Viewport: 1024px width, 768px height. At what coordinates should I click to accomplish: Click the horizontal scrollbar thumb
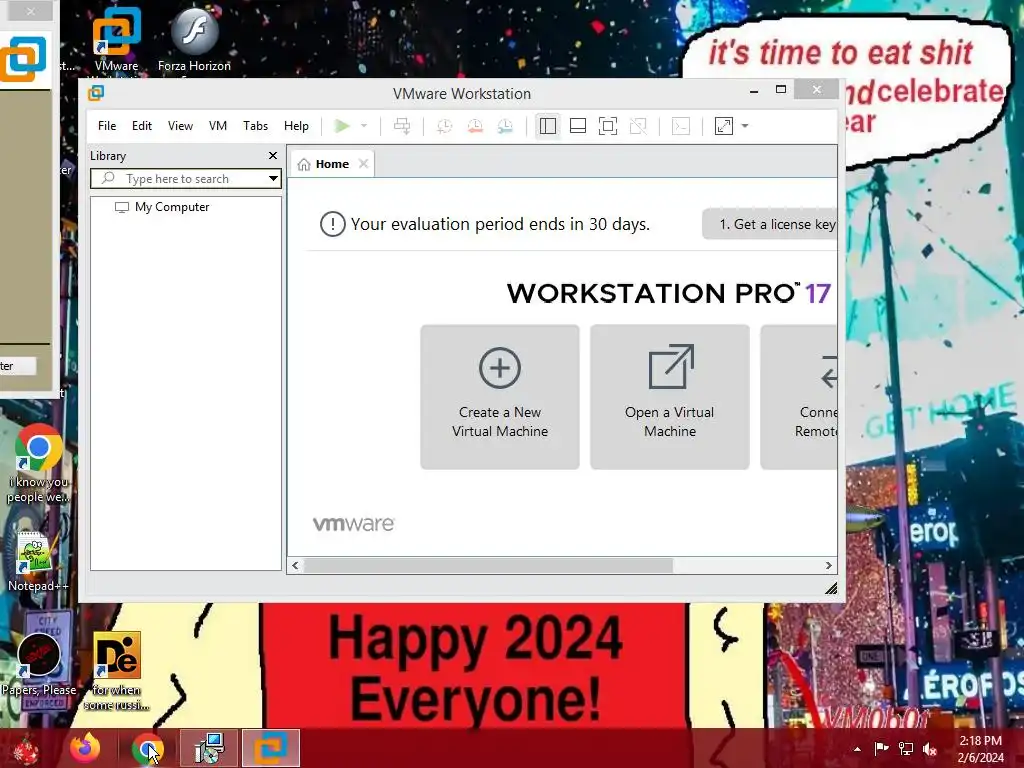coord(488,566)
